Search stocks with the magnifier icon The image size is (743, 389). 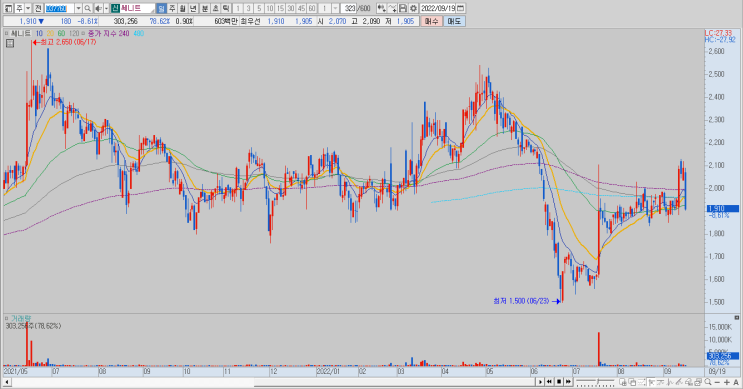(x=87, y=9)
